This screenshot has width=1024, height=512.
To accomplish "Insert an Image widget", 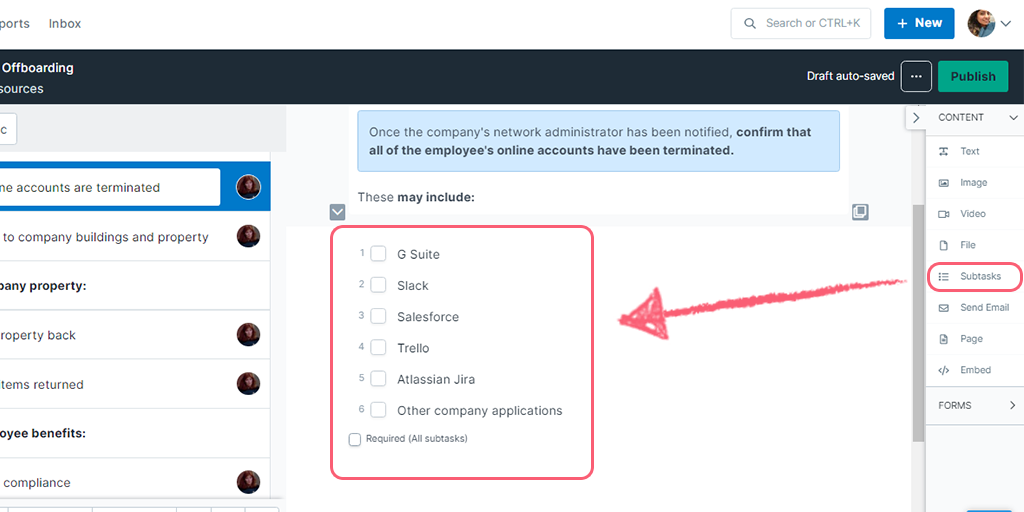I will coord(972,183).
